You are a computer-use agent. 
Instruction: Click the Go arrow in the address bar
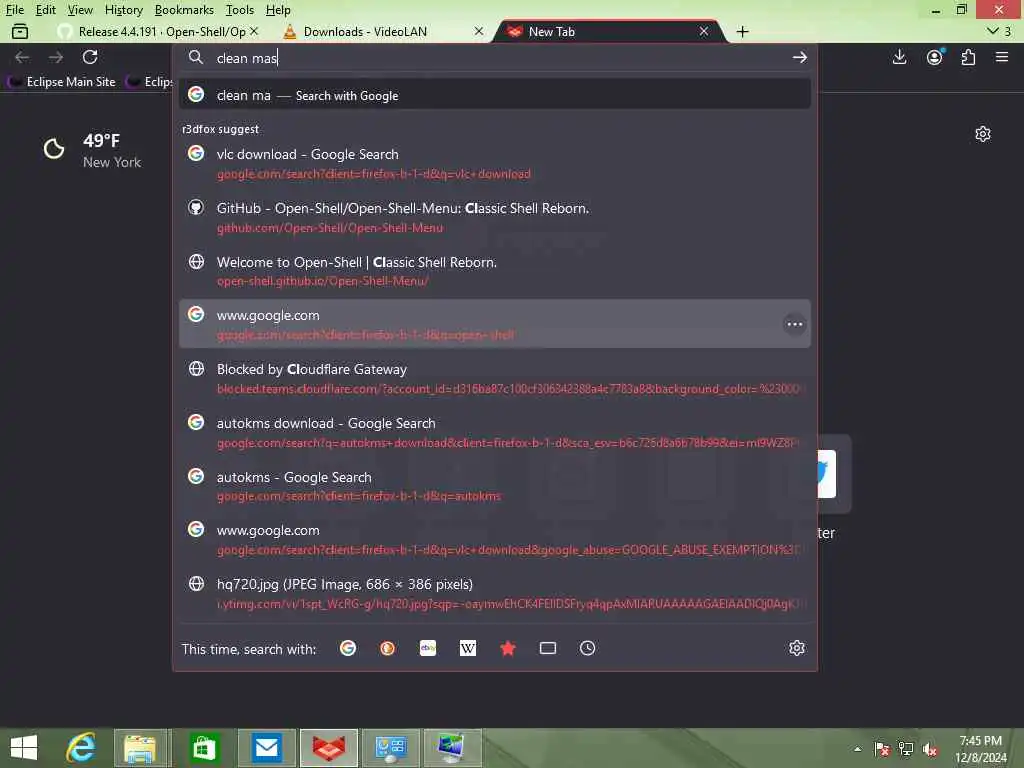(799, 57)
